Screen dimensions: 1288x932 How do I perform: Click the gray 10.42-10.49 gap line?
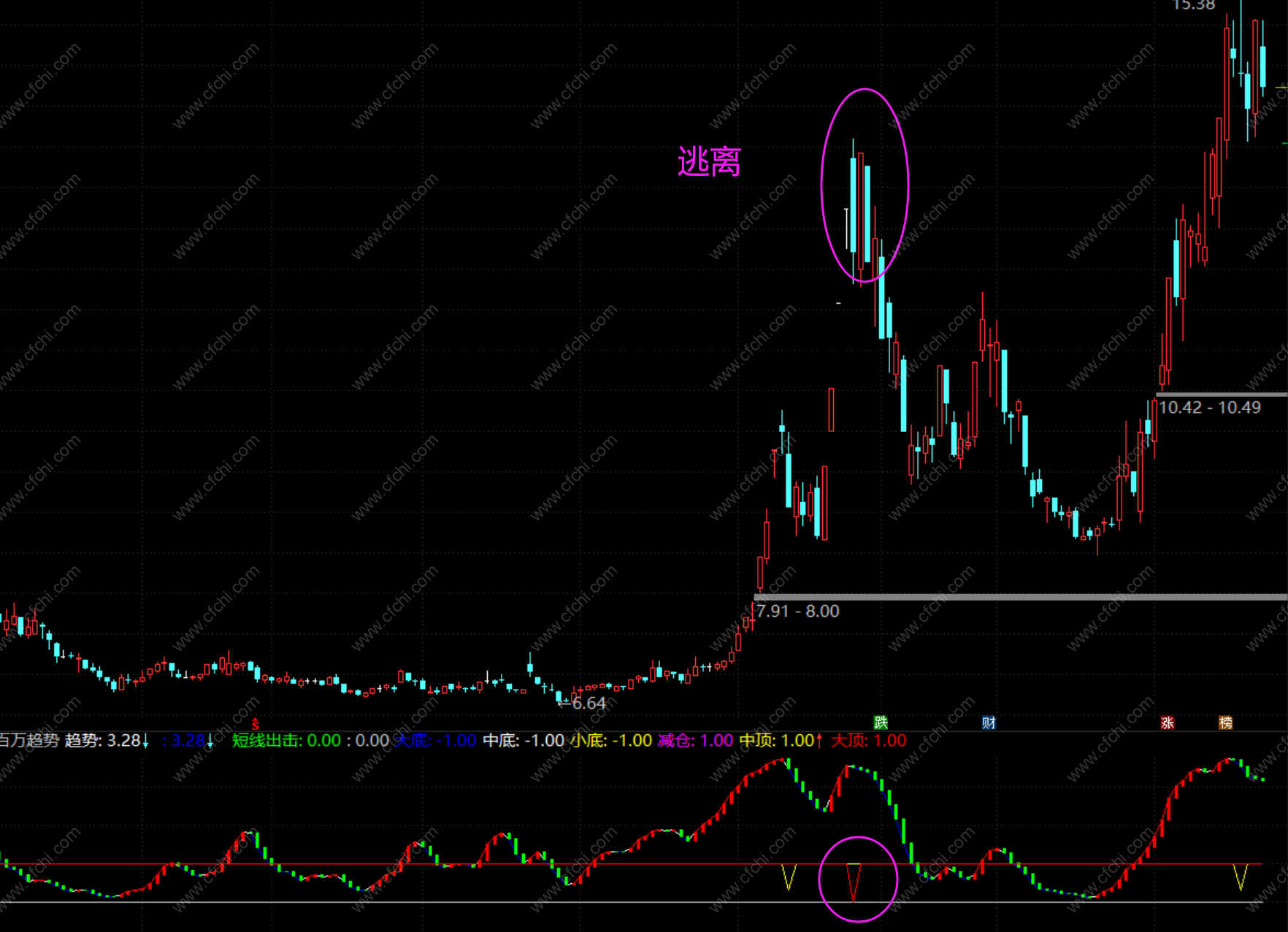[x=1222, y=395]
